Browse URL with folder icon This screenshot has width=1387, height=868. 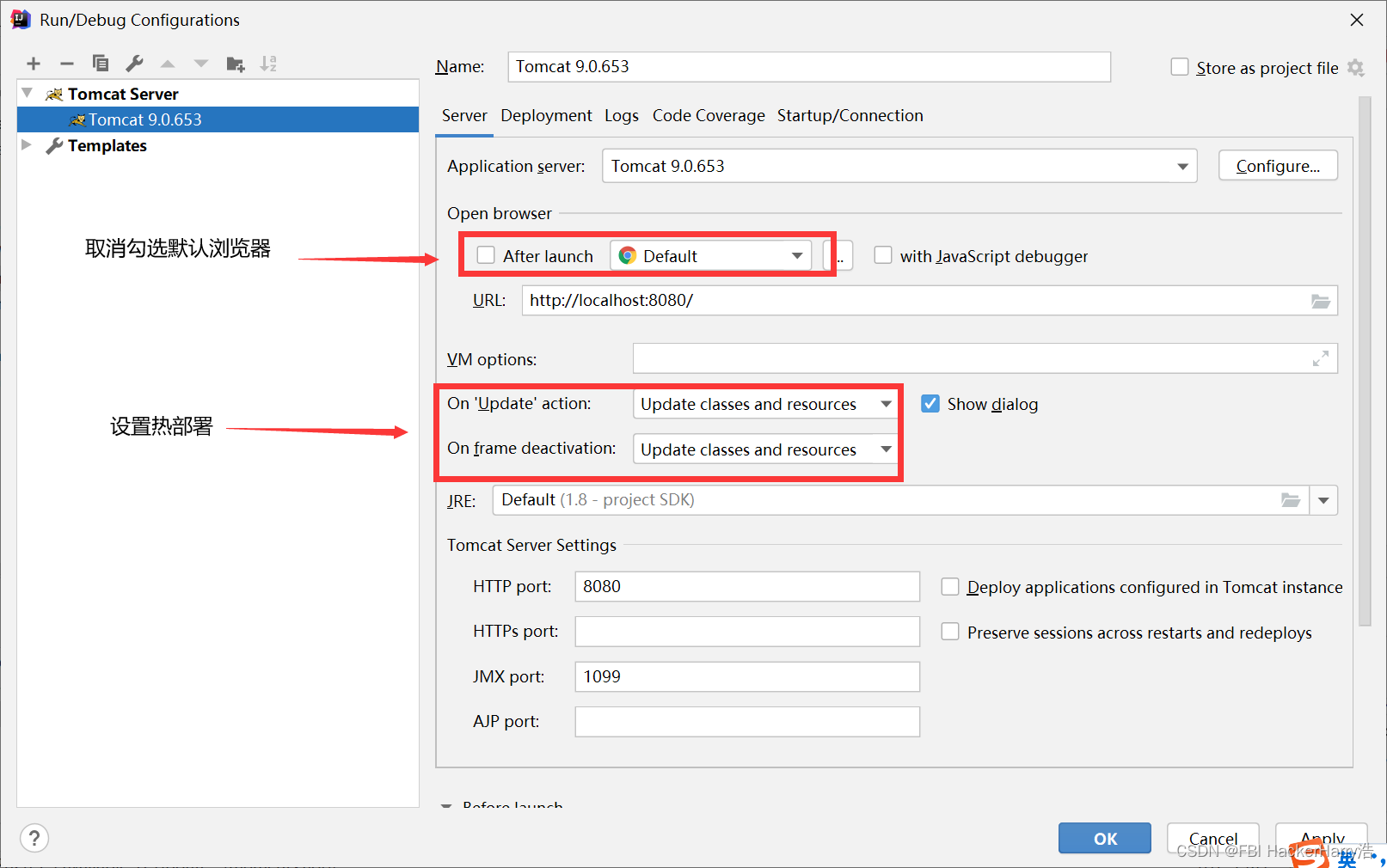(1321, 301)
